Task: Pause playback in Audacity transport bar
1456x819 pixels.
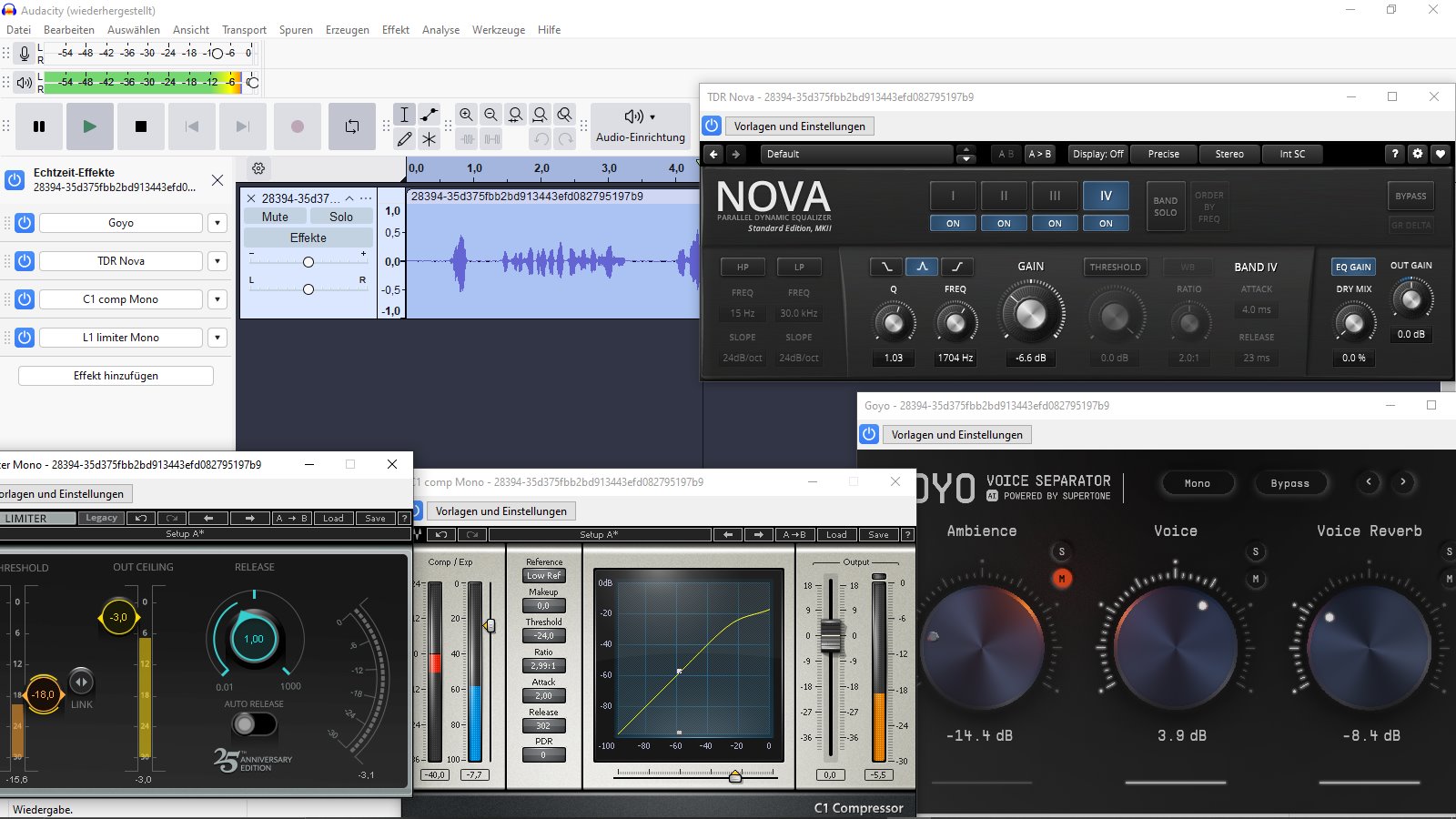Action: coord(39,126)
